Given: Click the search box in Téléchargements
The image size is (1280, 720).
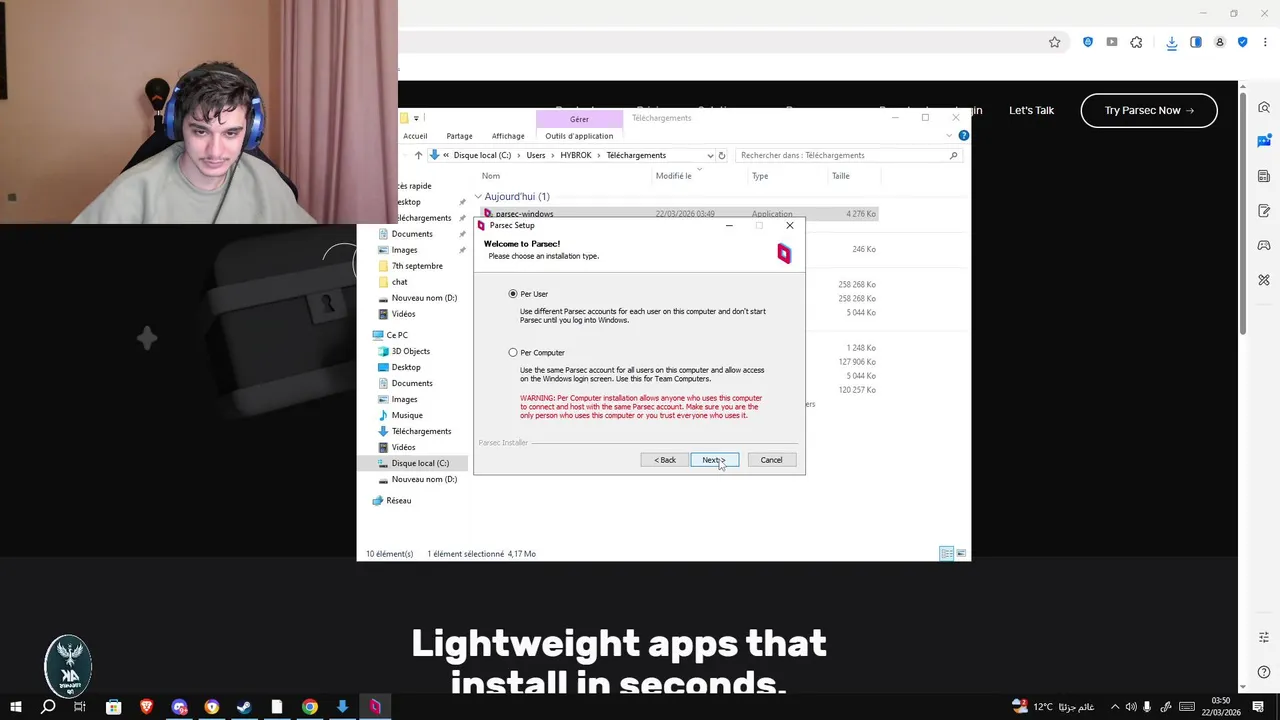Looking at the screenshot, I should [848, 155].
